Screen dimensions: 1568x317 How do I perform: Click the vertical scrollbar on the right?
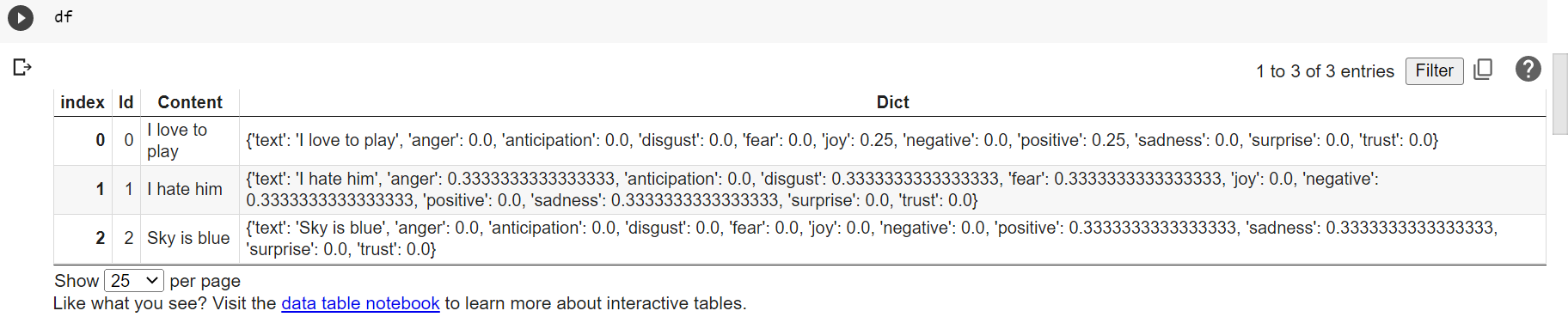coord(1559,94)
